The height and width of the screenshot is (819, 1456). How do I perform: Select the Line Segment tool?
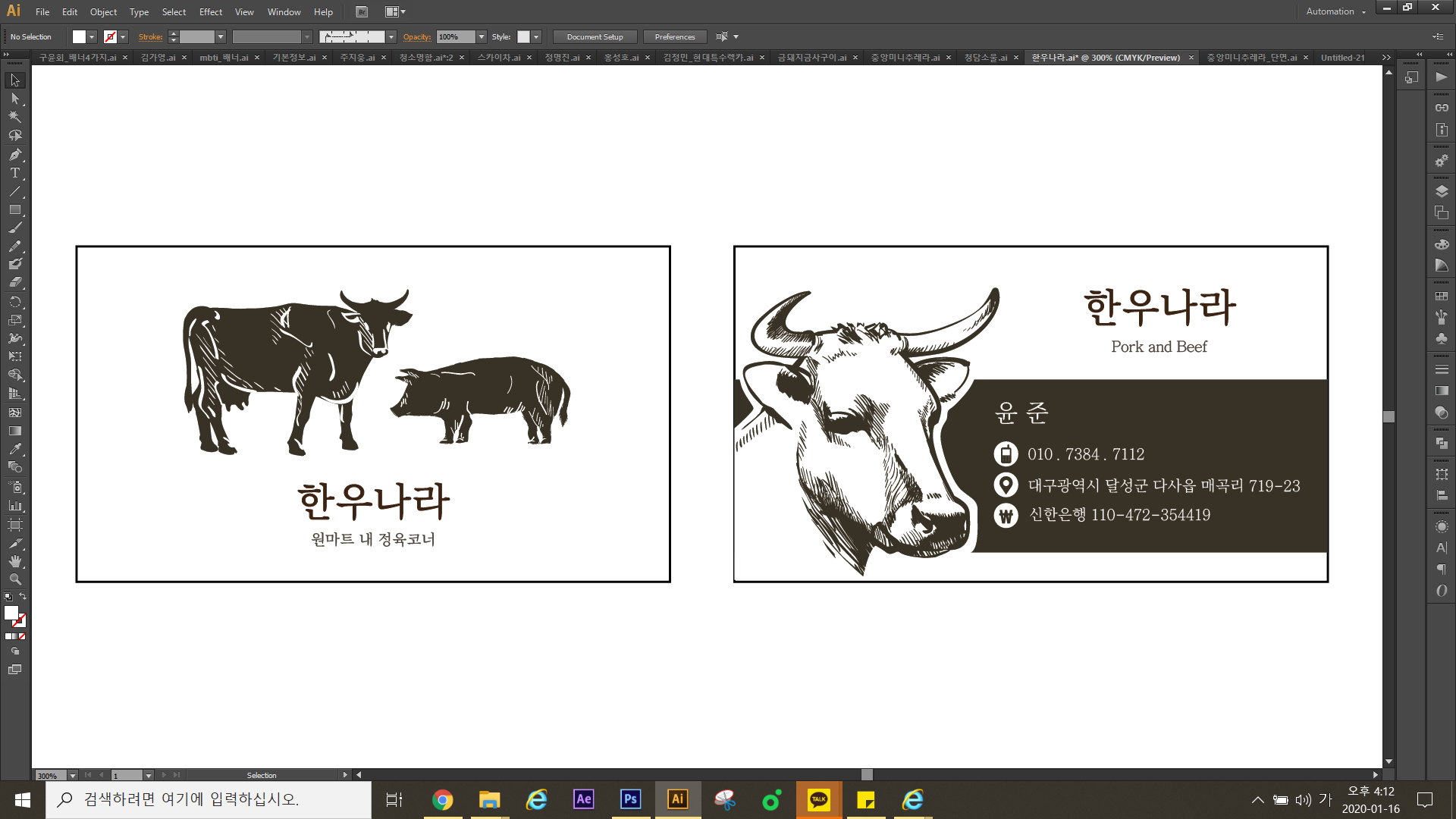(15, 191)
